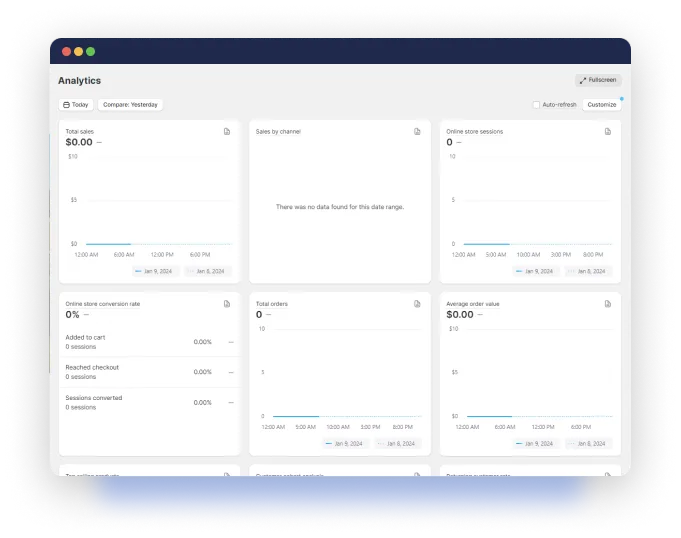Screen dimensions: 681x538
Task: Toggle Jan 9, 2024 legend in Total sales
Action: (155, 271)
